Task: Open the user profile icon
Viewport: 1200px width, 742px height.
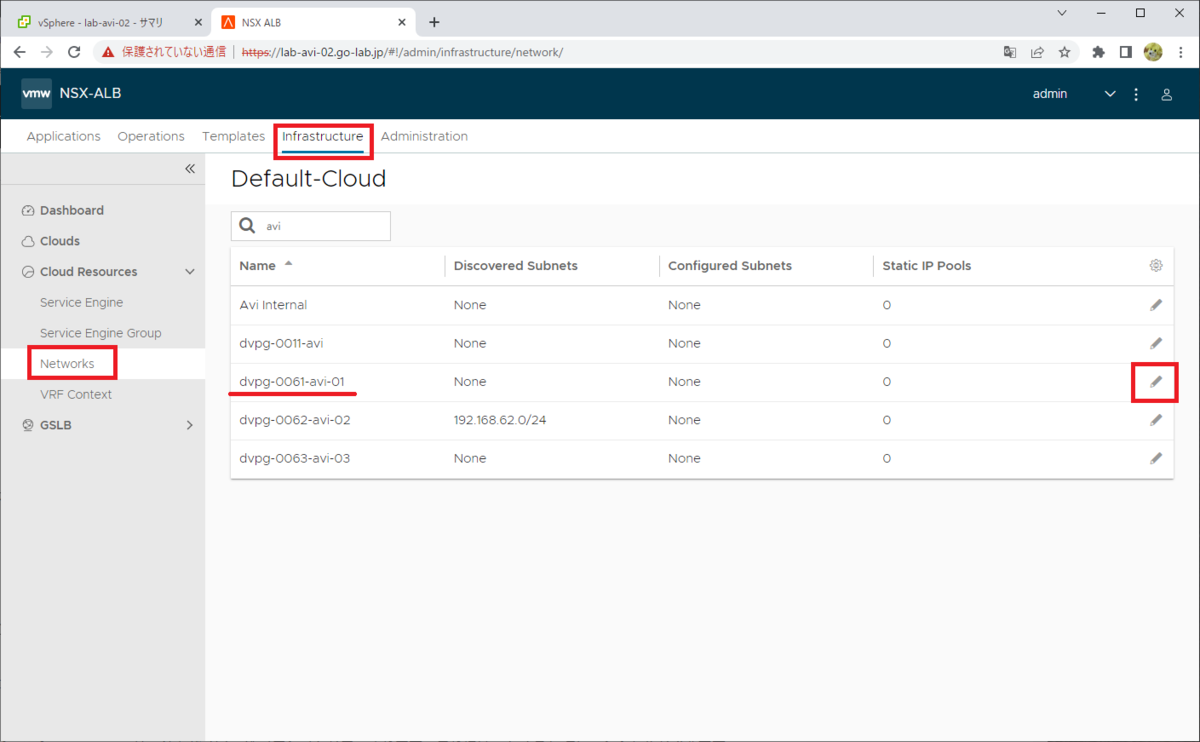Action: coord(1166,94)
